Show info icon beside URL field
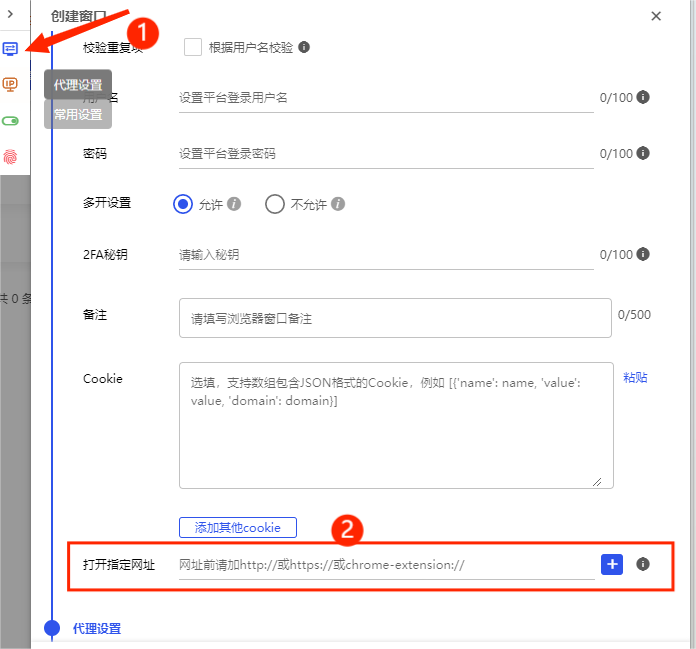This screenshot has height=649, width=696. [643, 564]
